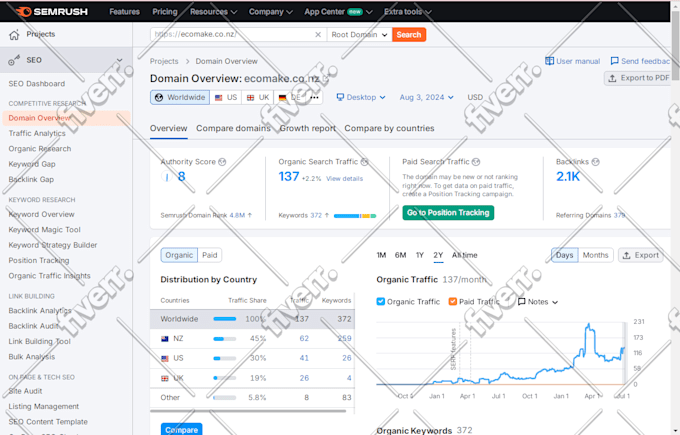The width and height of the screenshot is (680, 435).
Task: Switch to Compare domains tab
Action: (x=233, y=128)
